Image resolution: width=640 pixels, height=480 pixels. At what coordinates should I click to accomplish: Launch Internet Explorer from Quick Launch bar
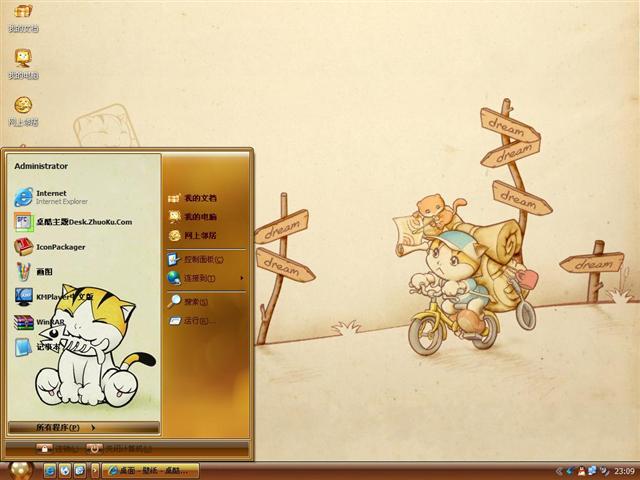coord(50,471)
